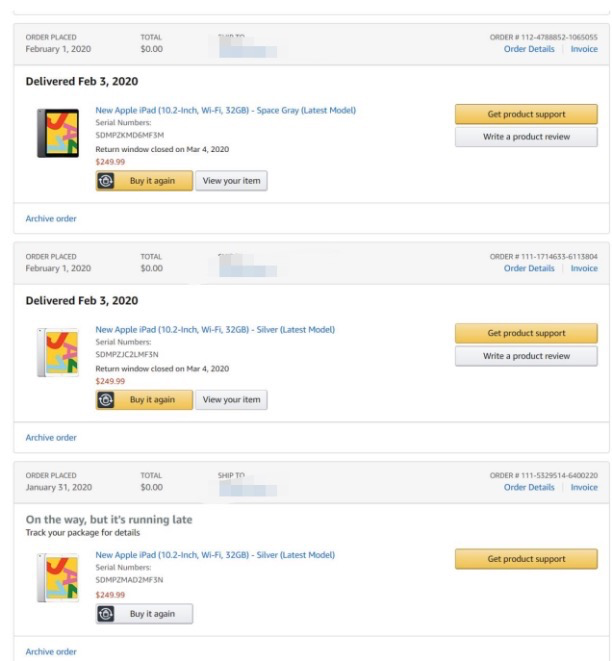
Task: Click the reorder icon on the Silver iPad's Buy it again button, delivered Feb 3
Action: pyautogui.click(x=106, y=400)
